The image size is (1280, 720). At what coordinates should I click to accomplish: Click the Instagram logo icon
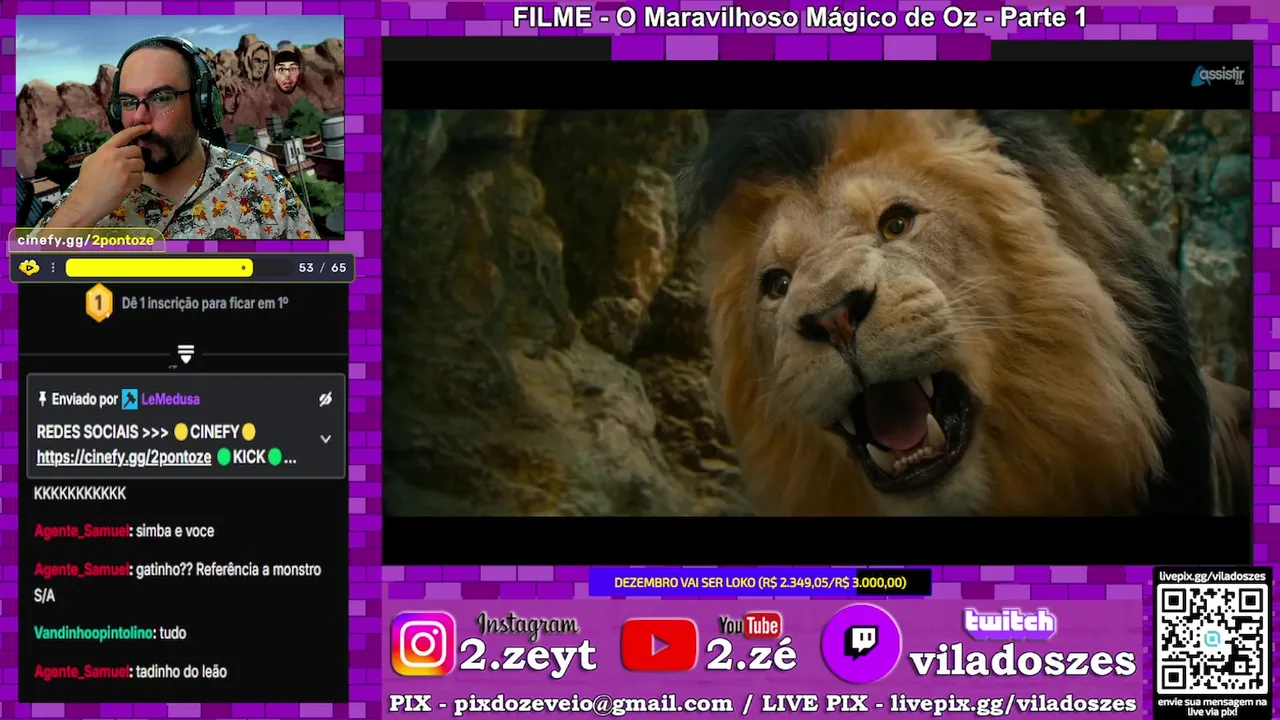pos(423,644)
